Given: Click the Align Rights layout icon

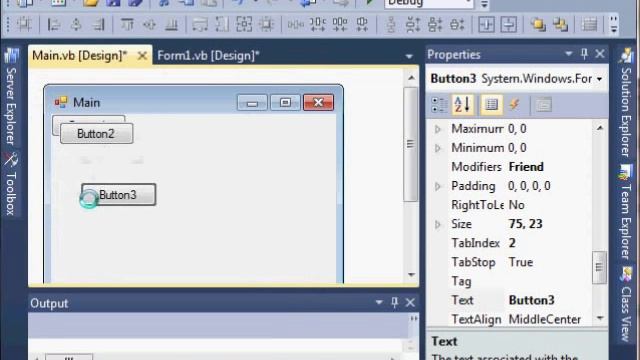Looking at the screenshot, I should [98, 25].
